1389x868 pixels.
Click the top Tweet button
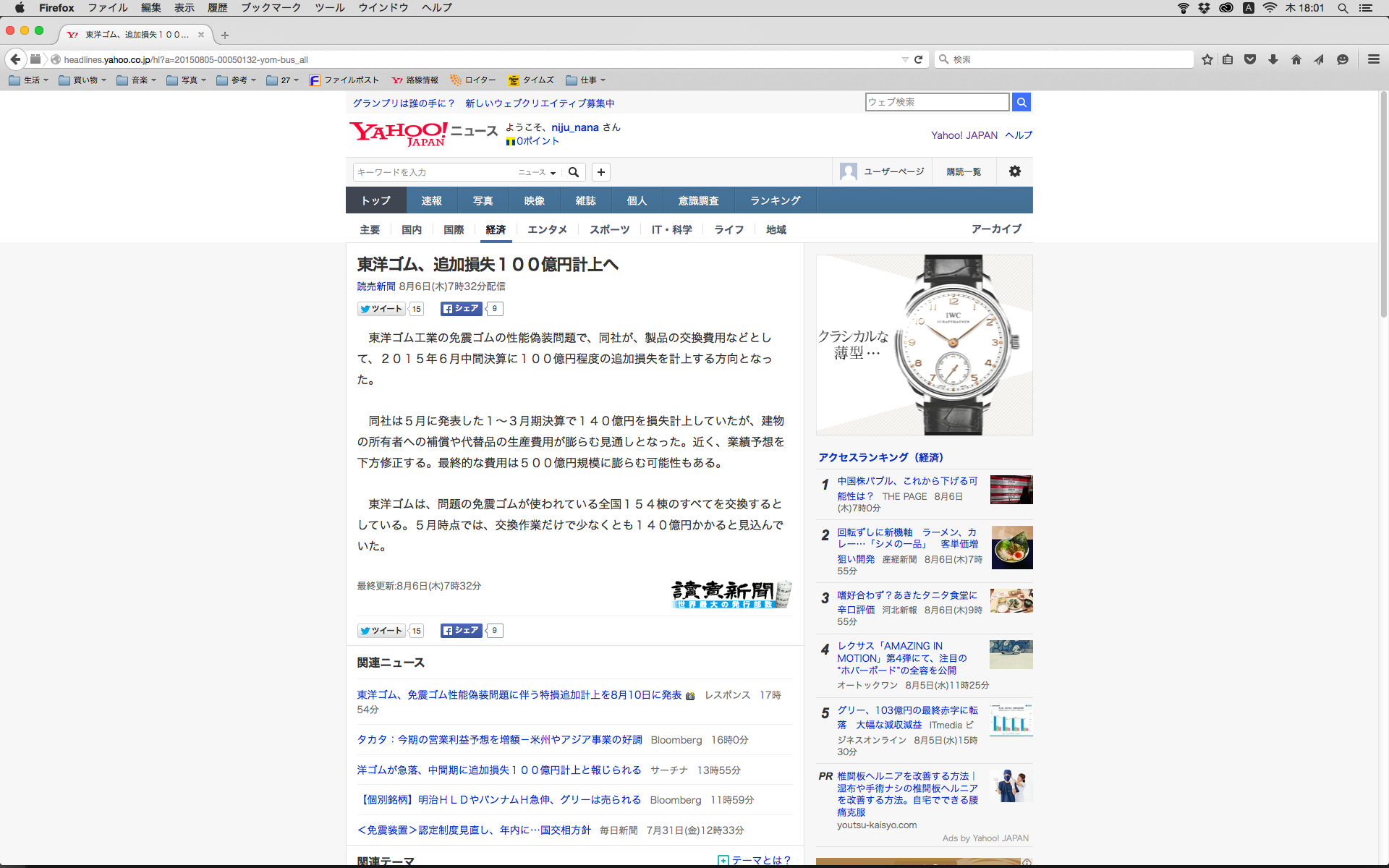pos(381,309)
